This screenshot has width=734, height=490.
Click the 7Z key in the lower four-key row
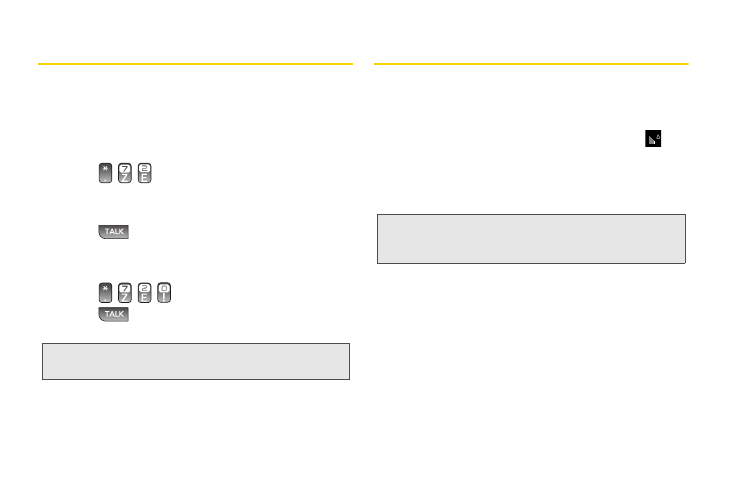(125, 293)
